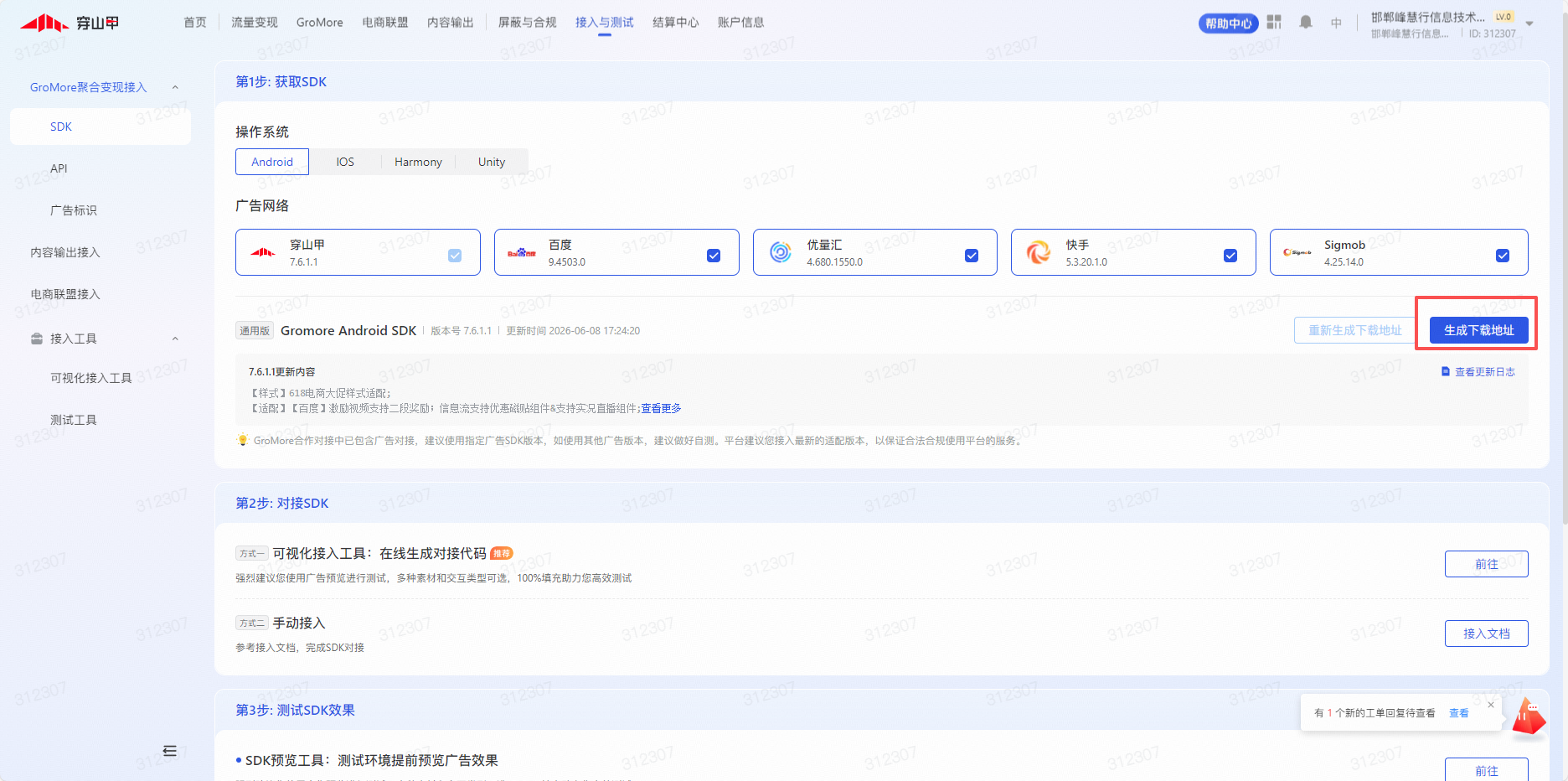Open the 接入文档 button for 手动接入
The image size is (1568, 781).
coord(1487,634)
